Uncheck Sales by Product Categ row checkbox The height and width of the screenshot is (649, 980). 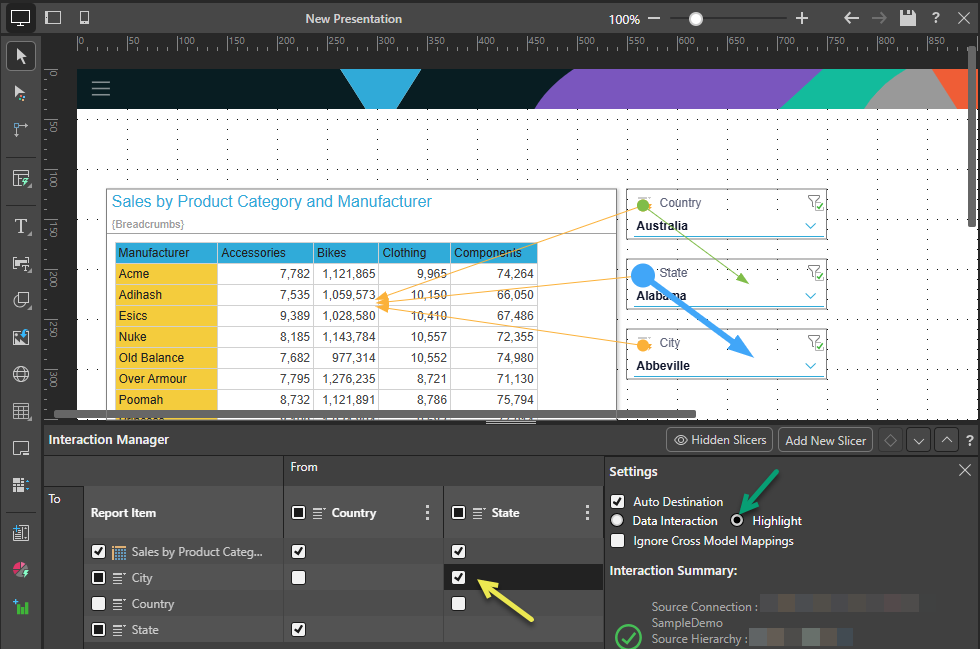[98, 551]
